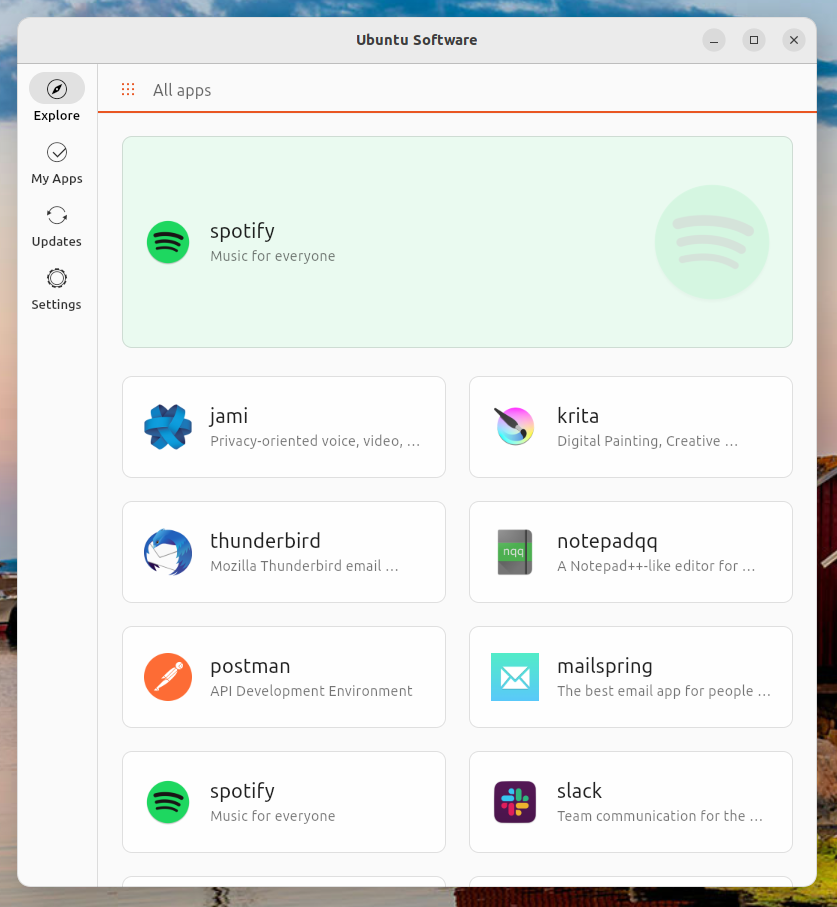Click the large faded Spotify banner logo
Screen dimensions: 837x907
[x=711, y=242]
